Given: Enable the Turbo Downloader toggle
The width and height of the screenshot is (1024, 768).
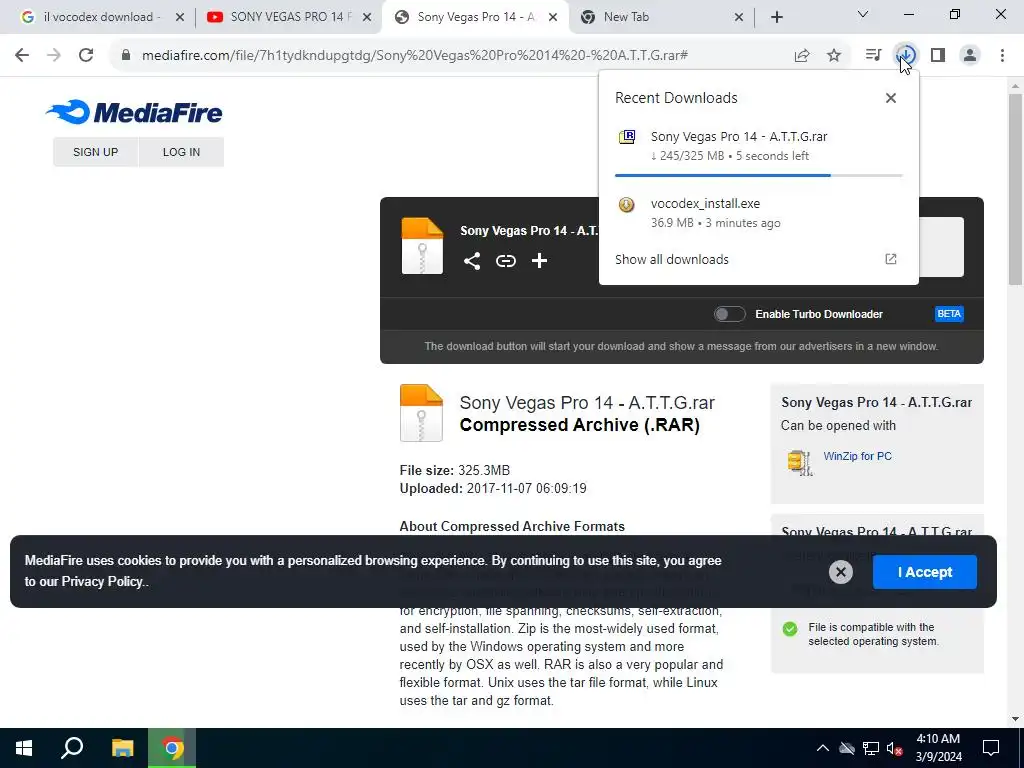Looking at the screenshot, I should pyautogui.click(x=729, y=314).
